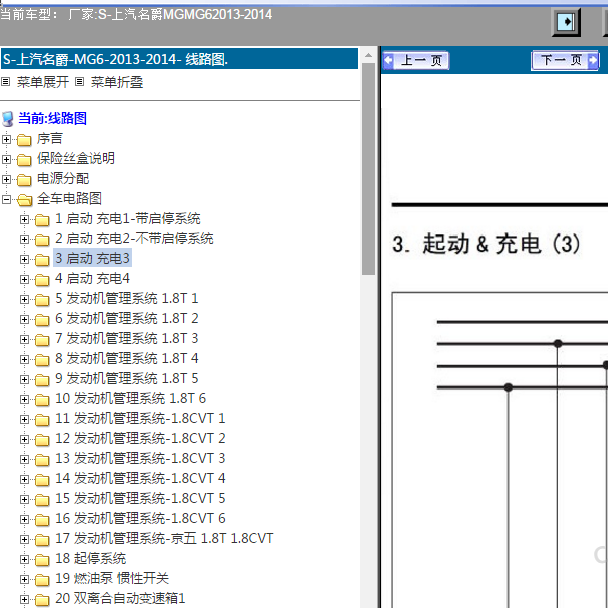
Task: Expand 2 启动 充电2-不带启停系统 node
Action: (24, 239)
